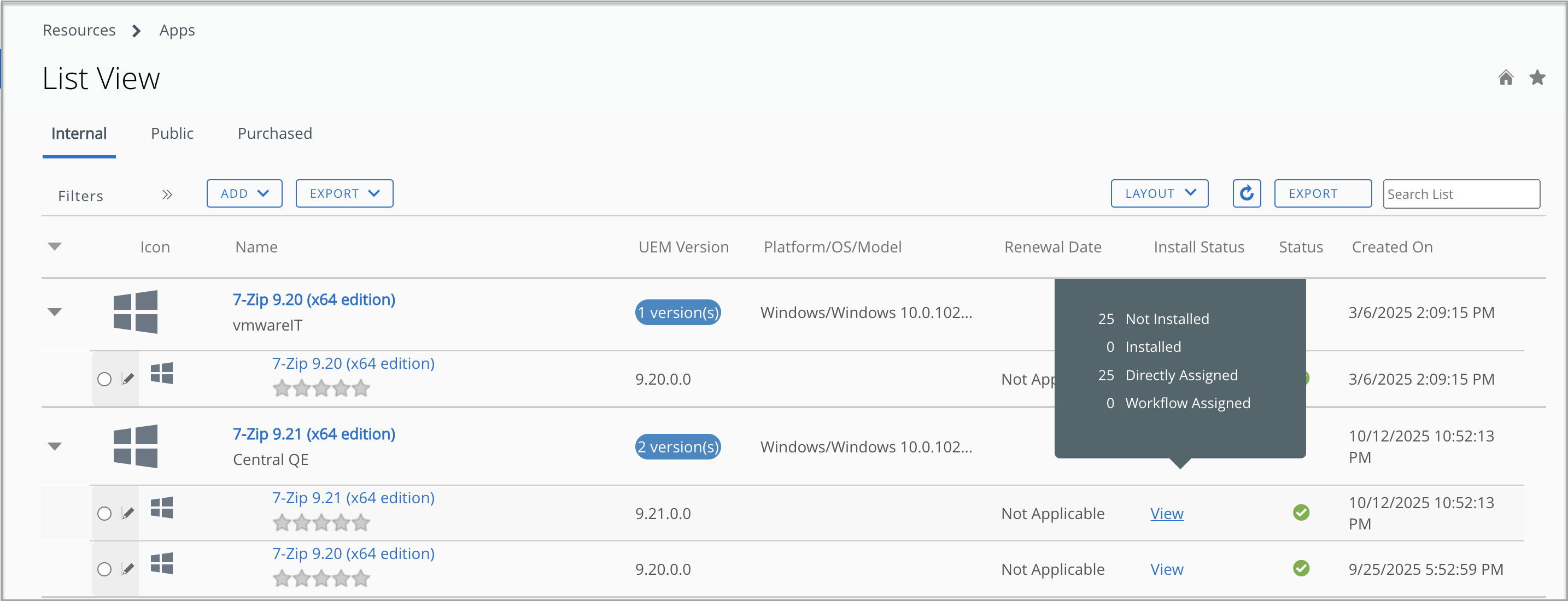Click '25 Not Installed' in the tooltip
The image size is (1568, 601).
point(1154,319)
